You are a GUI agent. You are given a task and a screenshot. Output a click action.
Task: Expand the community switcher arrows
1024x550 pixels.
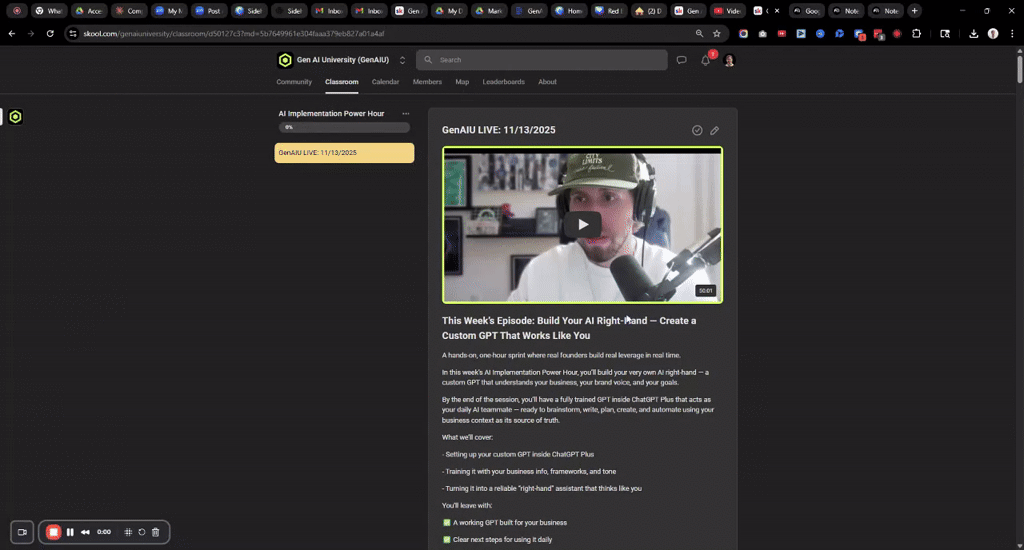tap(402, 60)
